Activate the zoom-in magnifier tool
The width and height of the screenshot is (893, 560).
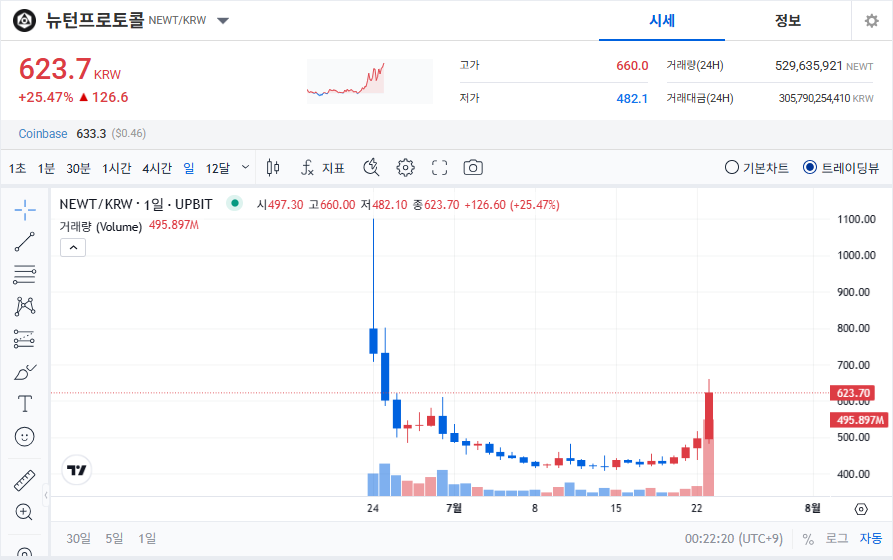click(x=24, y=512)
